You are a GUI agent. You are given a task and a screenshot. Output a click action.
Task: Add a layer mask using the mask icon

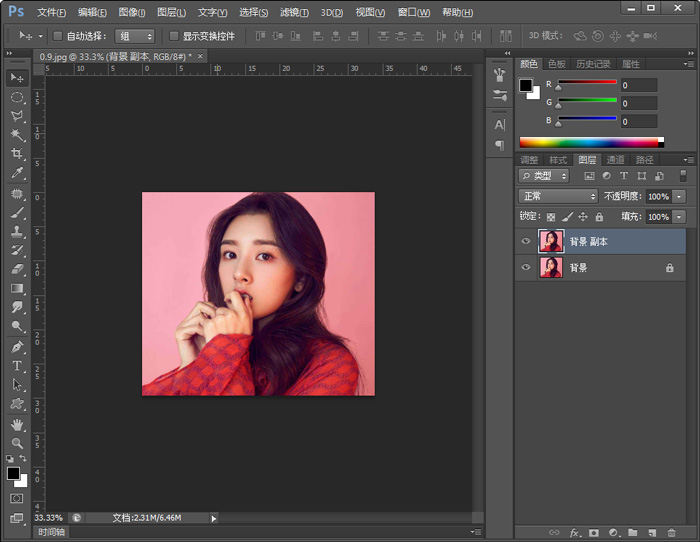tap(594, 533)
